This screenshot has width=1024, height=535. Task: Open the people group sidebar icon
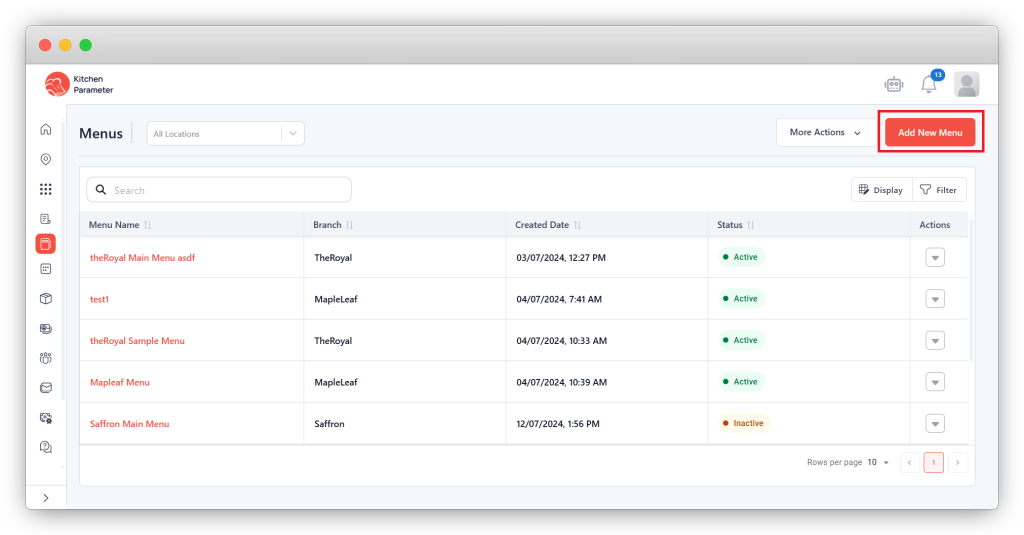click(45, 358)
